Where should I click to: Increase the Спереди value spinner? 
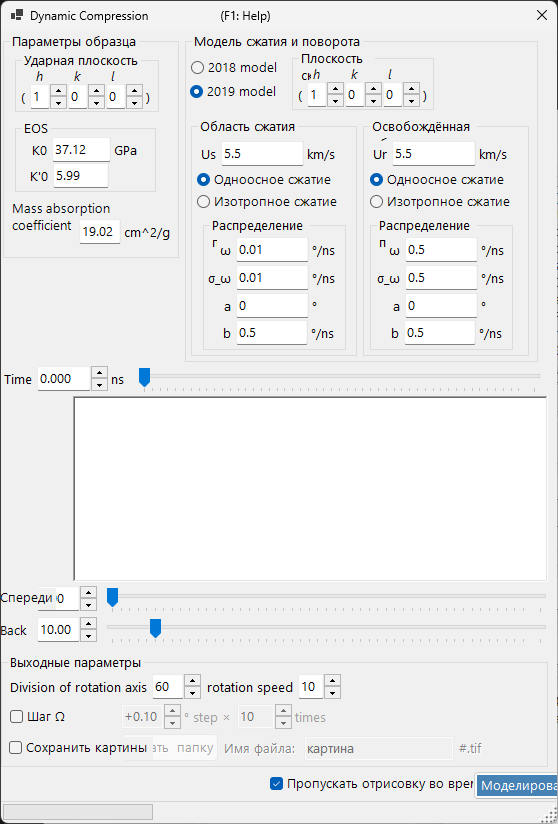88,592
